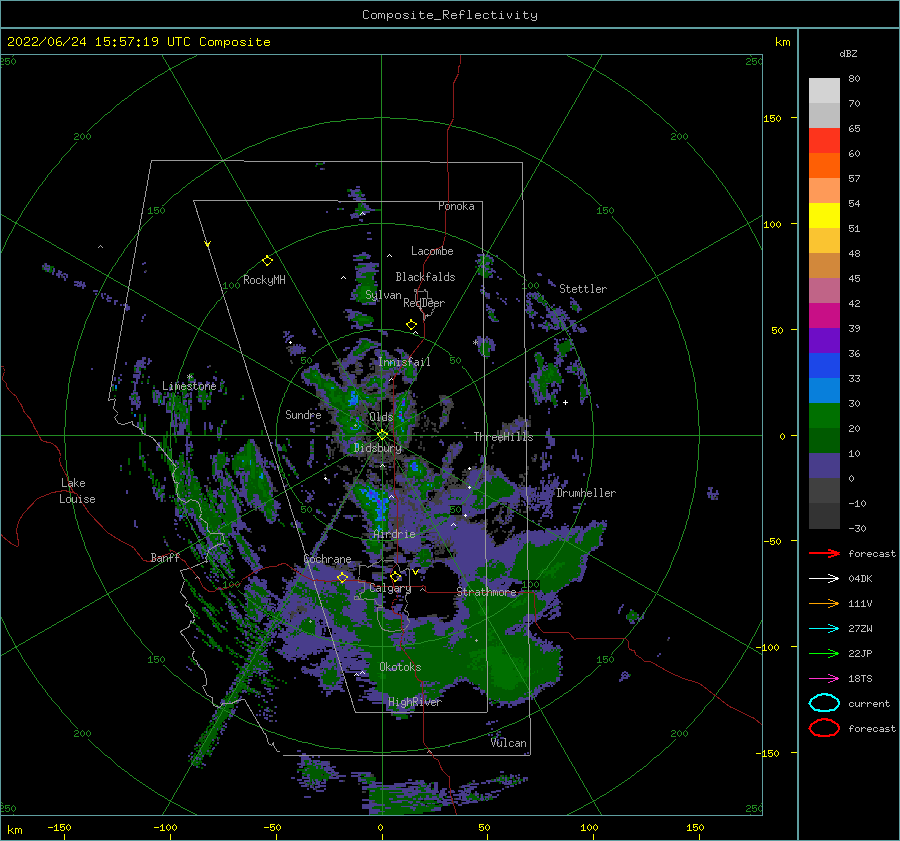Click the Blackfalds town label
This screenshot has height=841, width=900.
425,277
